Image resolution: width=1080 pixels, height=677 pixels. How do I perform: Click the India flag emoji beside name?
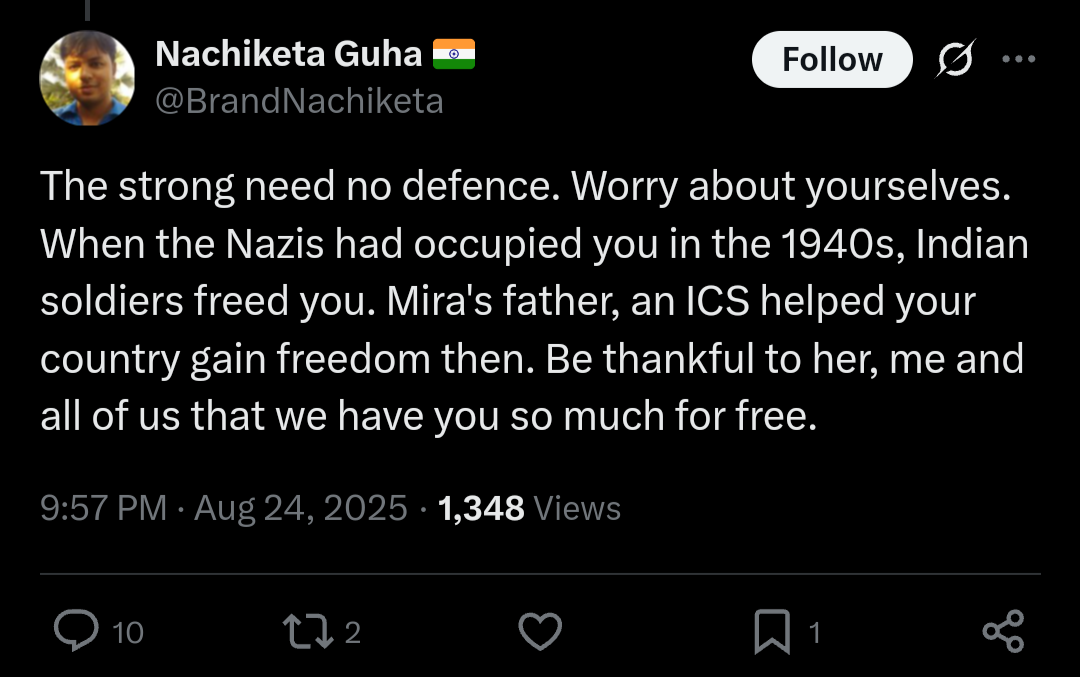pos(454,54)
